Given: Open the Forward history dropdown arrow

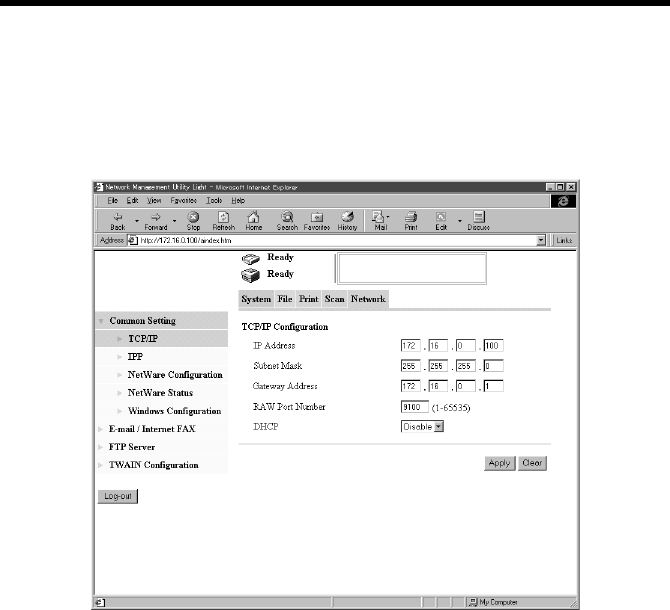Looking at the screenshot, I should pyautogui.click(x=174, y=221).
